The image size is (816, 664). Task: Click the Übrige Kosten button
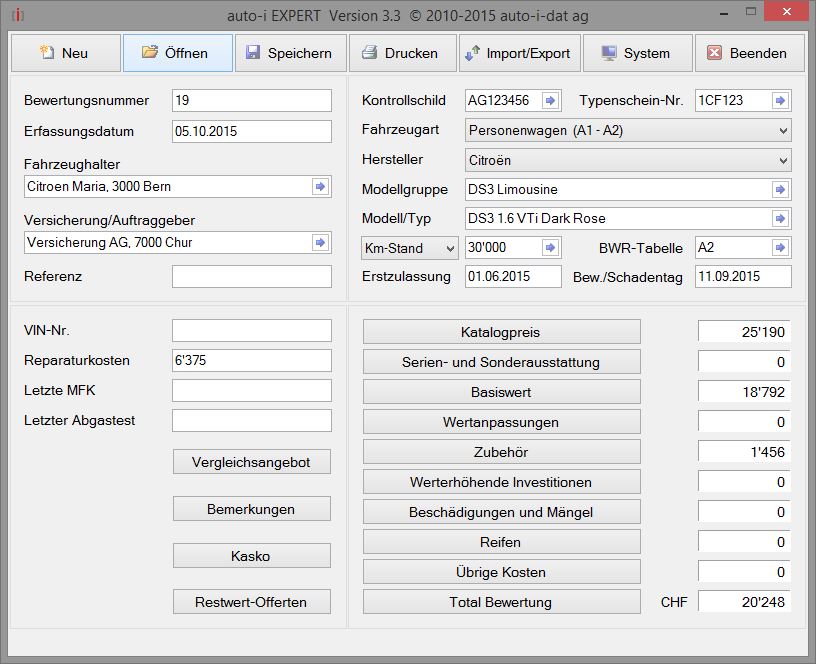click(501, 572)
